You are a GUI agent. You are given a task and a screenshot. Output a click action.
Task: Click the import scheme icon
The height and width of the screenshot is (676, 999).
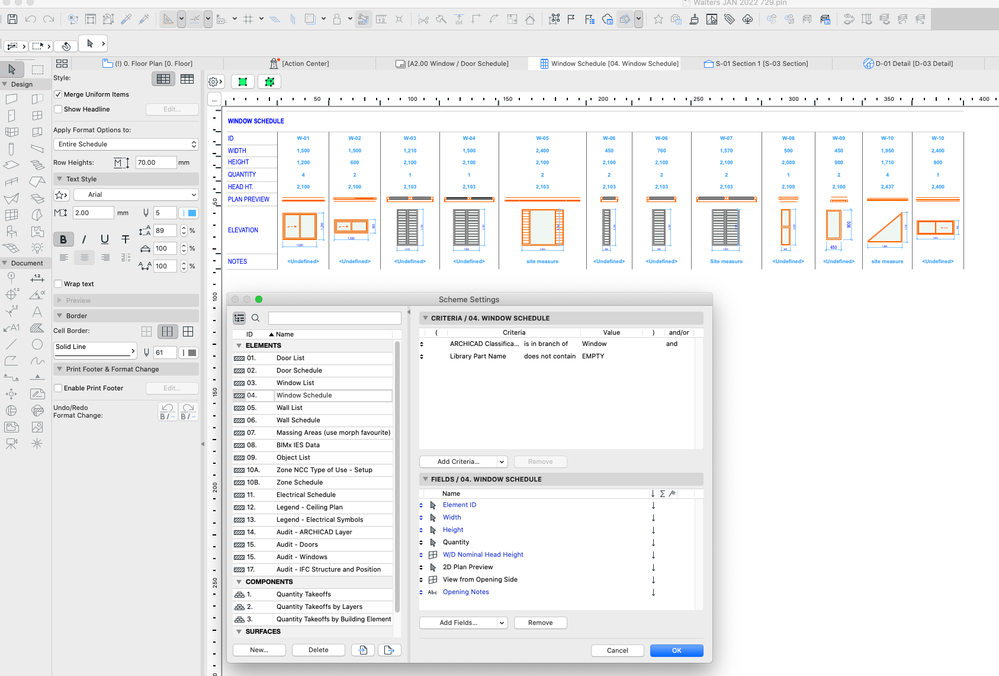tap(363, 650)
